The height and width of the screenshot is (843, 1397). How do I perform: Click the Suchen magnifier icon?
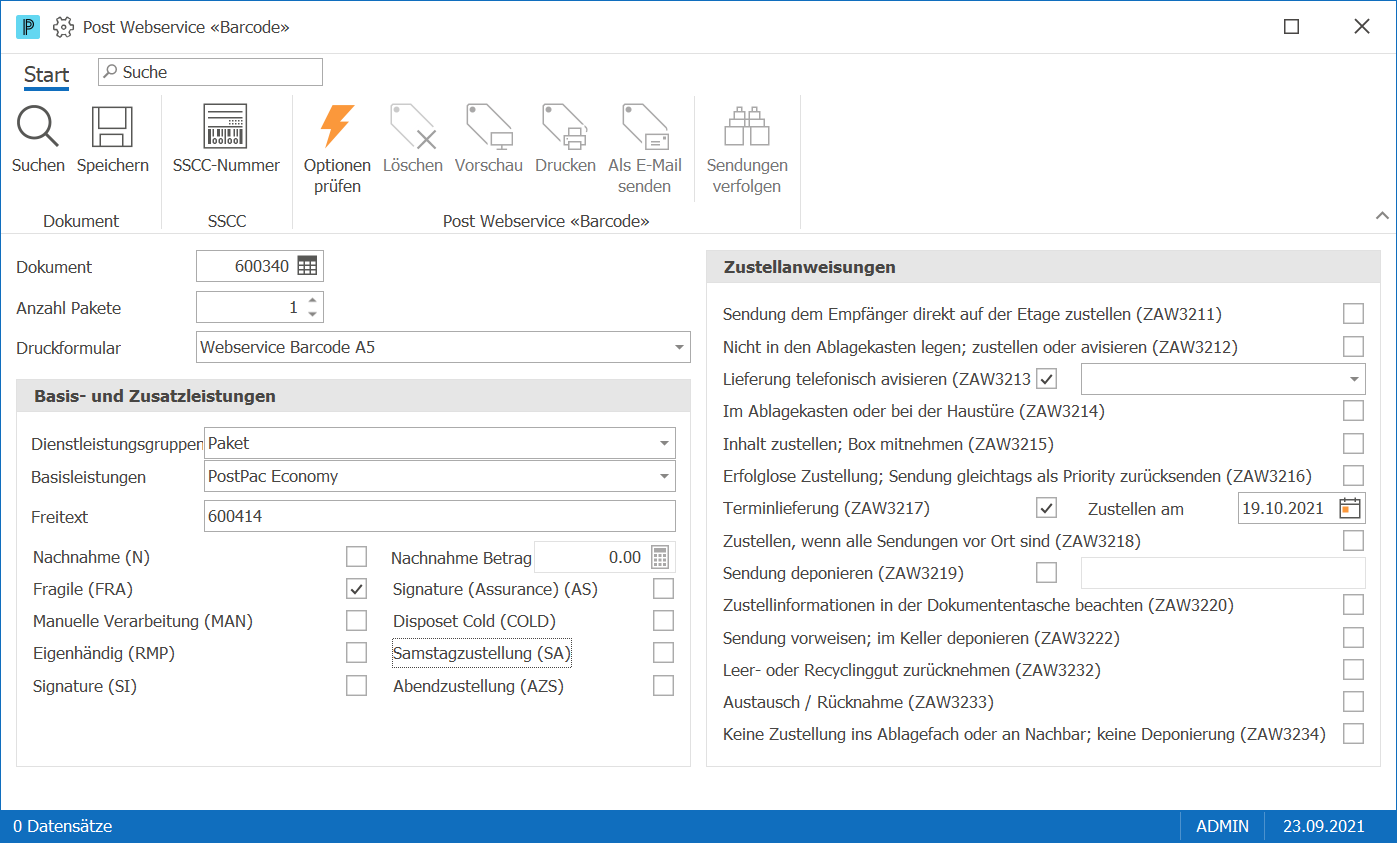click(38, 127)
